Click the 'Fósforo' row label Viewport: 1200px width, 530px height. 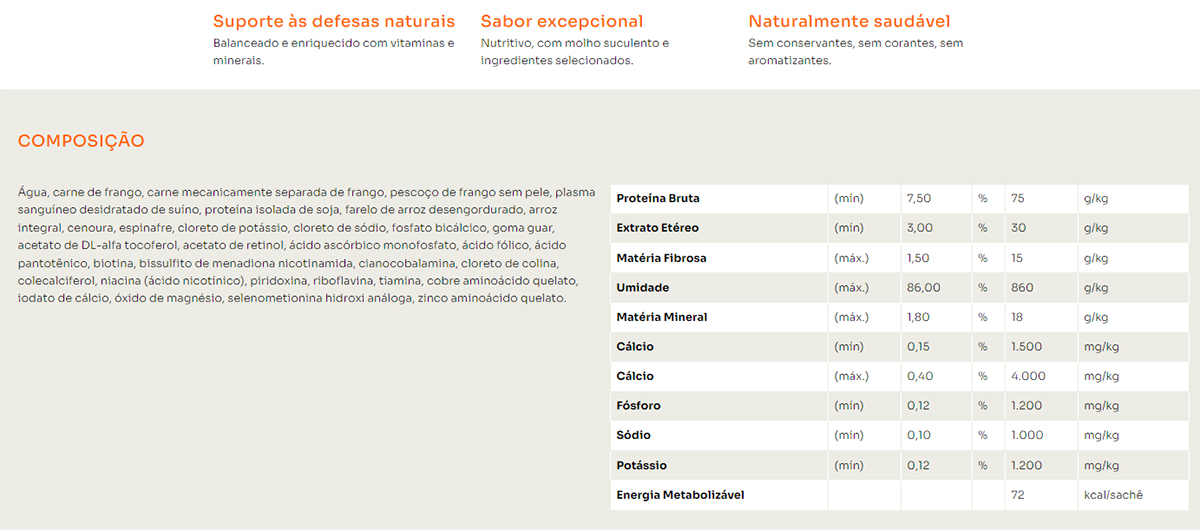[x=638, y=406]
